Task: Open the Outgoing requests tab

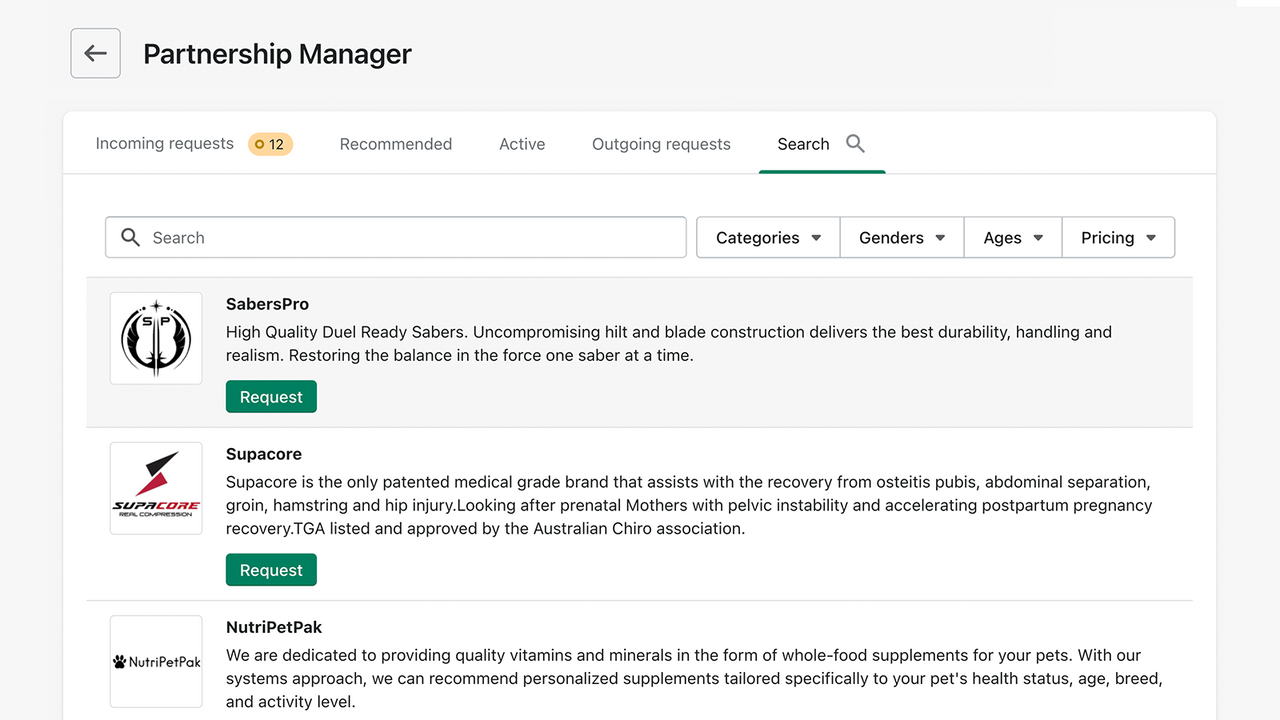Action: point(661,144)
